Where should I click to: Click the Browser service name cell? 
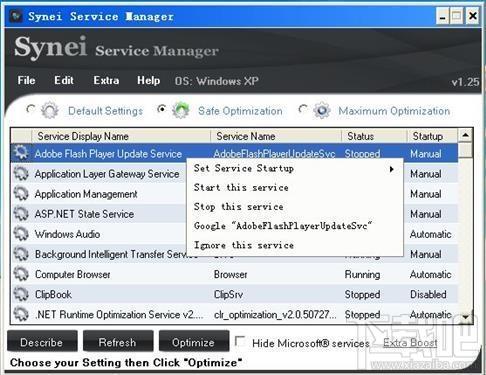tap(230, 274)
